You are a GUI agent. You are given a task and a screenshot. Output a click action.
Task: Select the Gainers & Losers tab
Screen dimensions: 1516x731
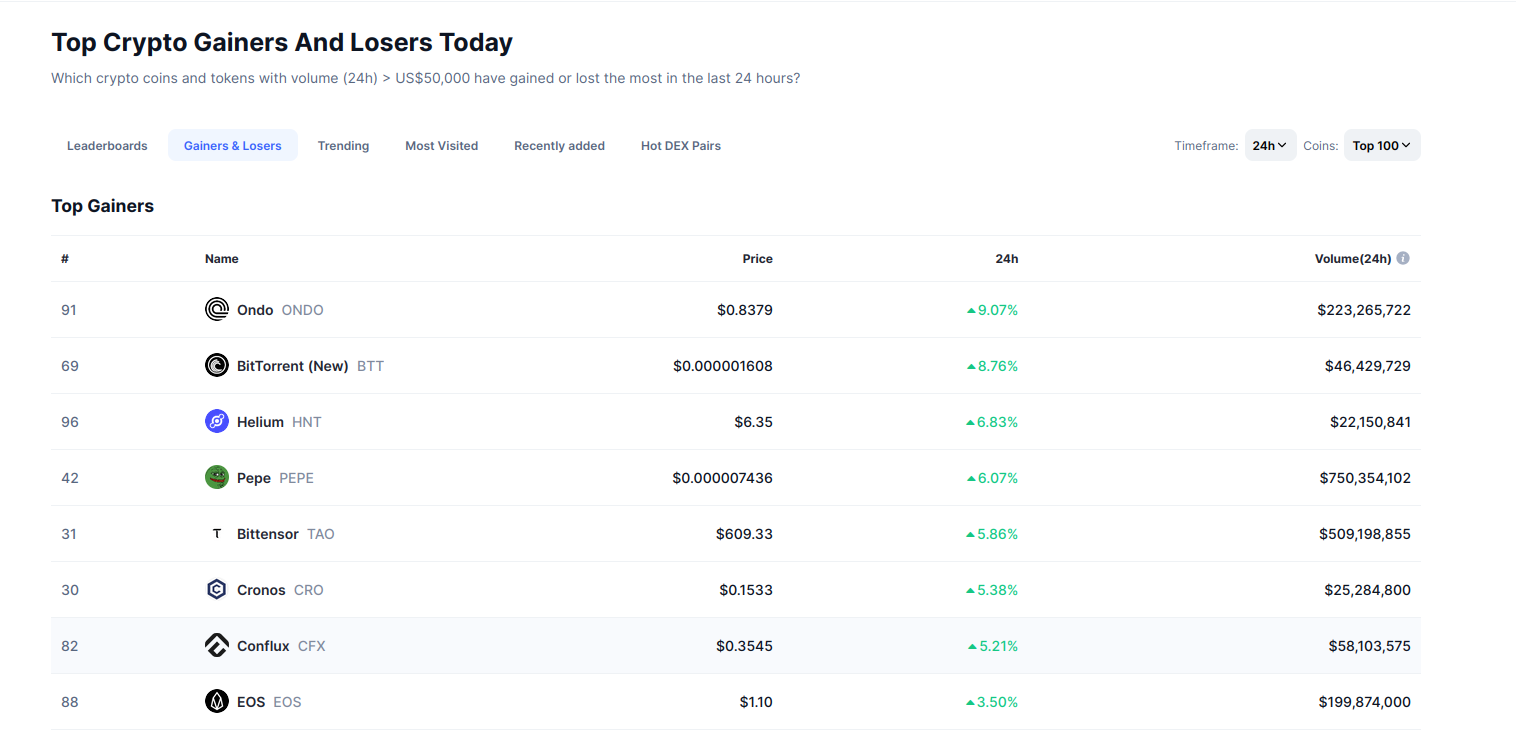click(233, 146)
